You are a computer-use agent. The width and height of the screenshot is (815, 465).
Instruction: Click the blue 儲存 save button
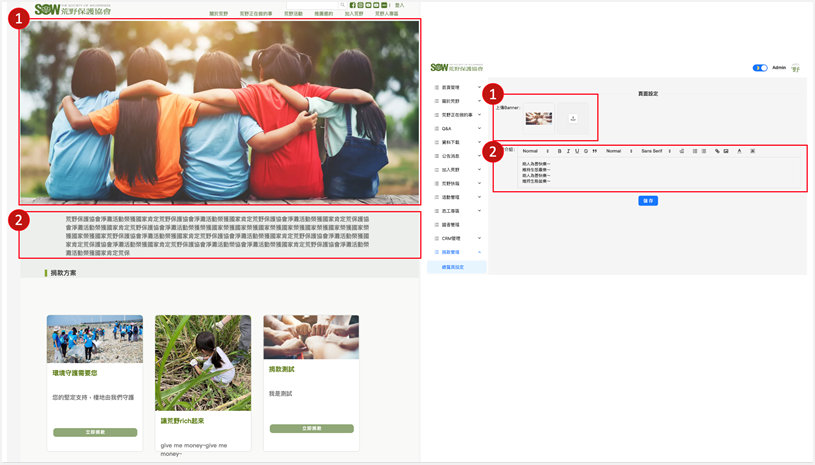648,201
